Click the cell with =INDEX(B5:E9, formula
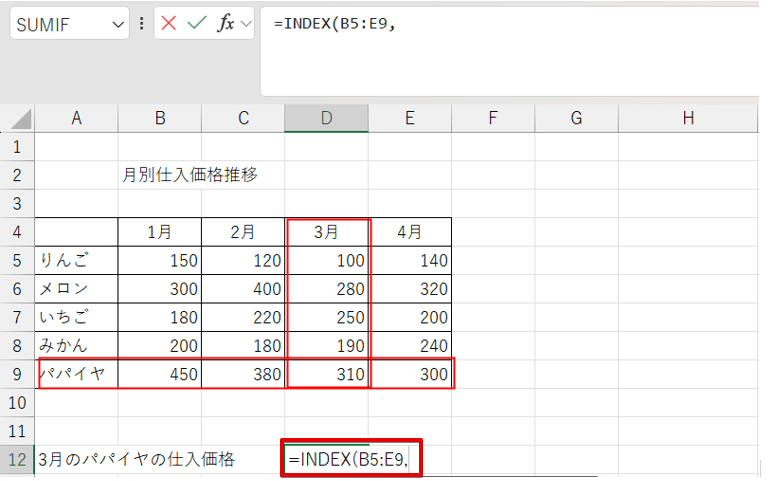The width and height of the screenshot is (770, 481). (350, 459)
